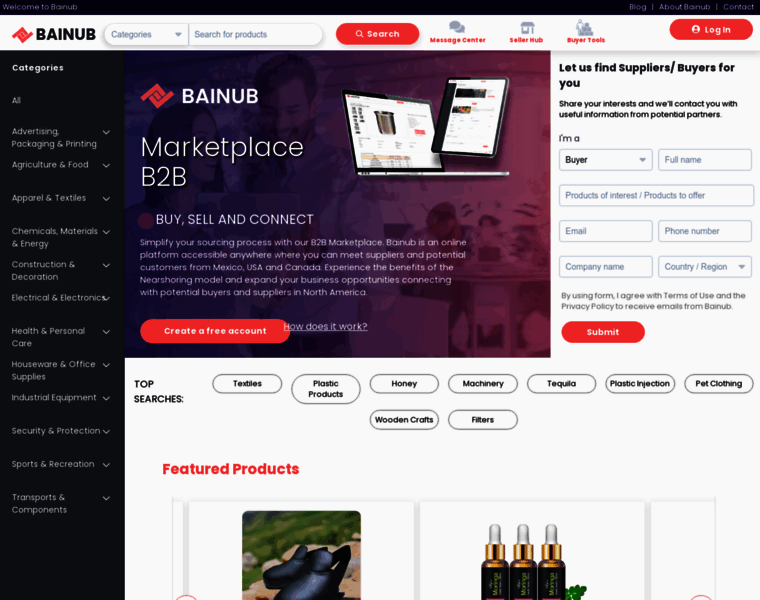The width and height of the screenshot is (760, 600).
Task: Click the Bainub logo in header
Action: pos(53,34)
